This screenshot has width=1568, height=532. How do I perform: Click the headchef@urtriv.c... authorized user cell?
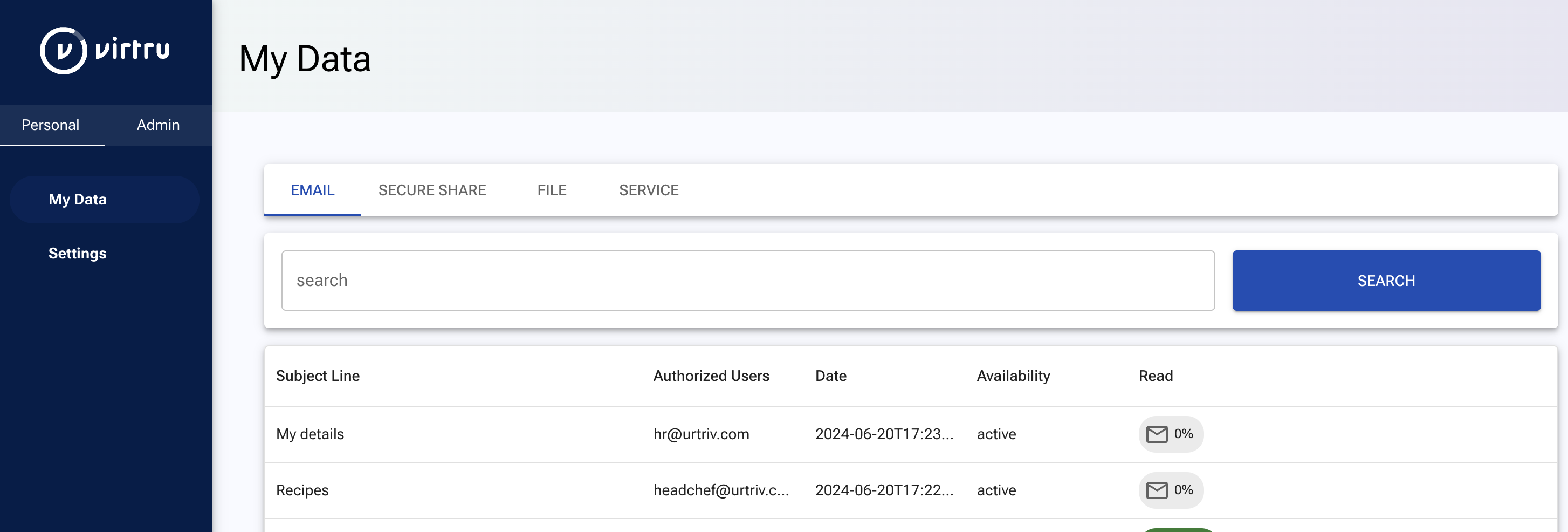(x=721, y=490)
